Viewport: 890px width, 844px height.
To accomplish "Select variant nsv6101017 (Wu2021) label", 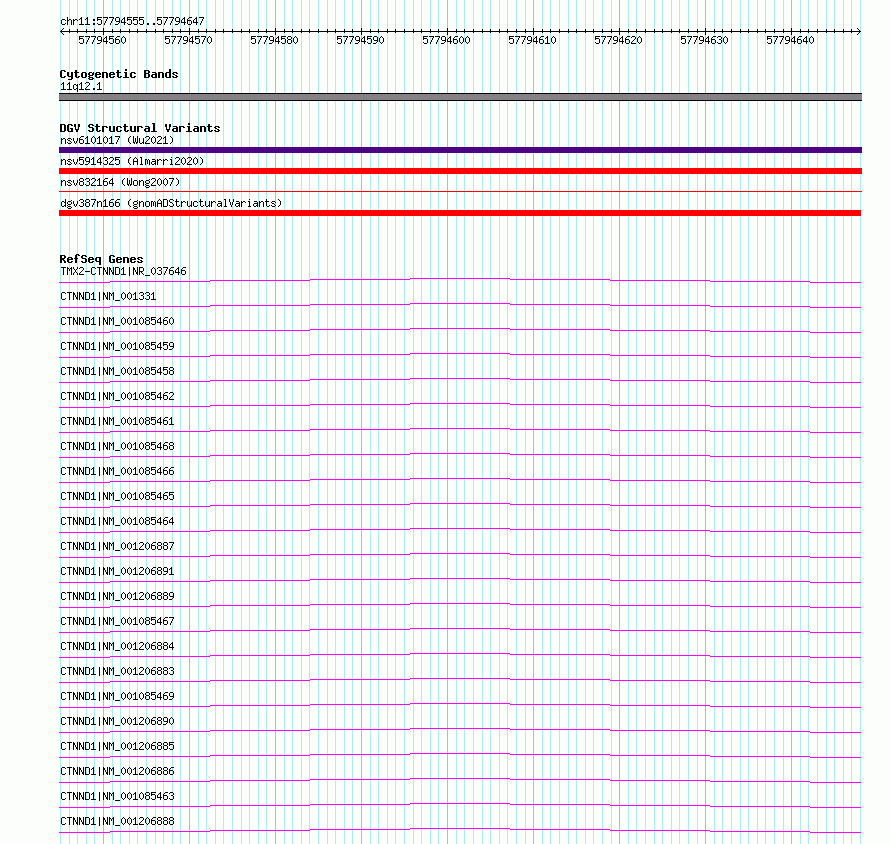I will coord(117,140).
